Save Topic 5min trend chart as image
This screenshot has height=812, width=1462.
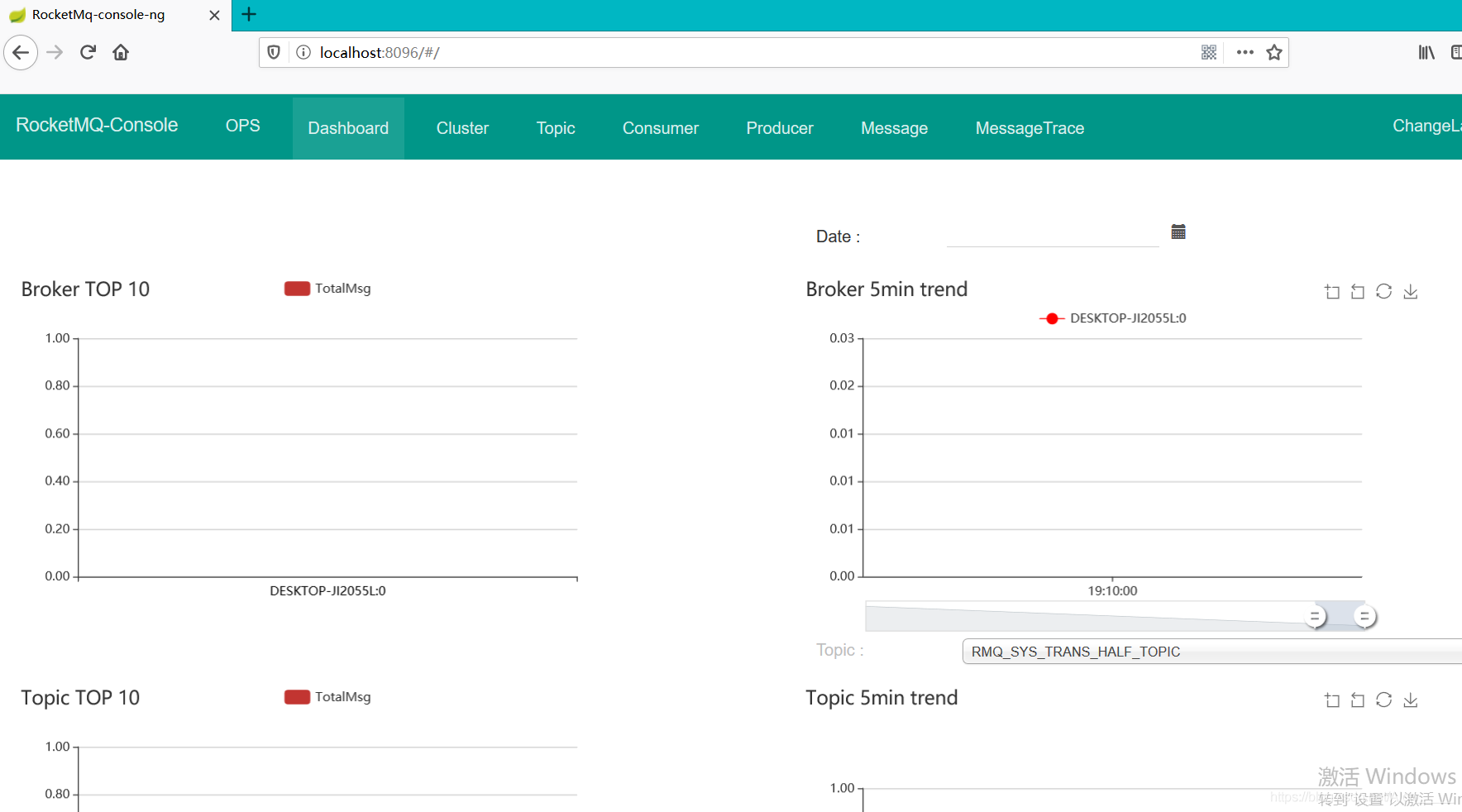[x=1411, y=700]
